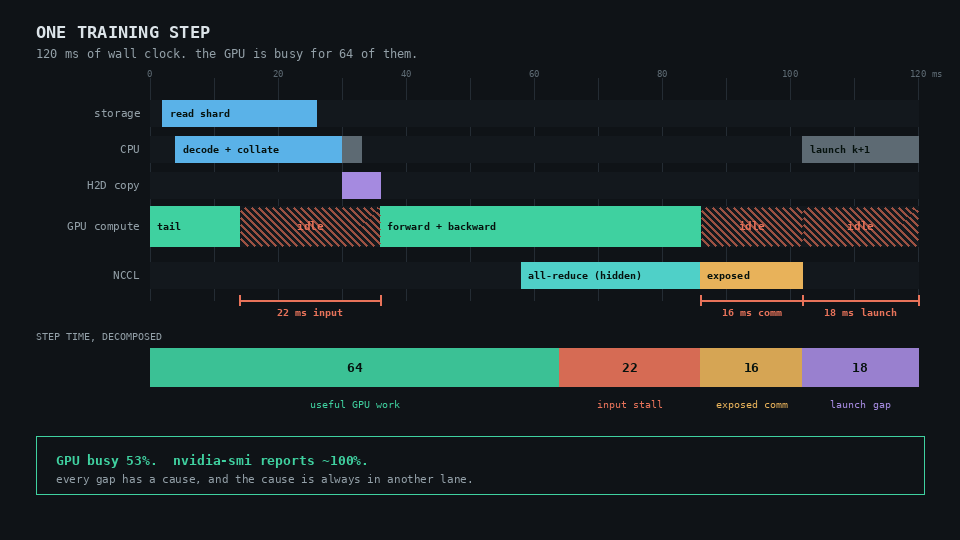
Task: Click the 'all-reduce (hidden)' NCCL bar
Action: 610,276
